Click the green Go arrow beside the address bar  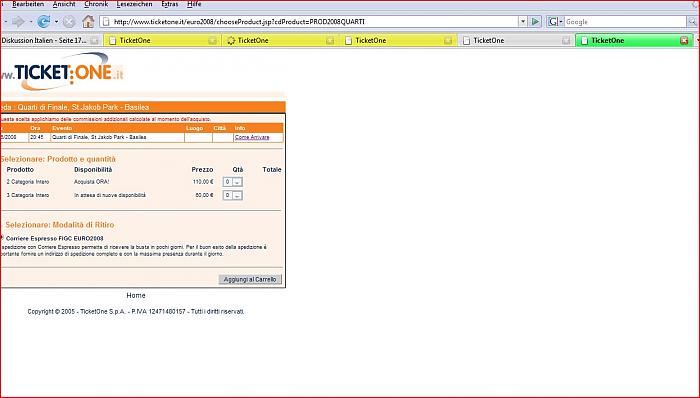[x=535, y=21]
